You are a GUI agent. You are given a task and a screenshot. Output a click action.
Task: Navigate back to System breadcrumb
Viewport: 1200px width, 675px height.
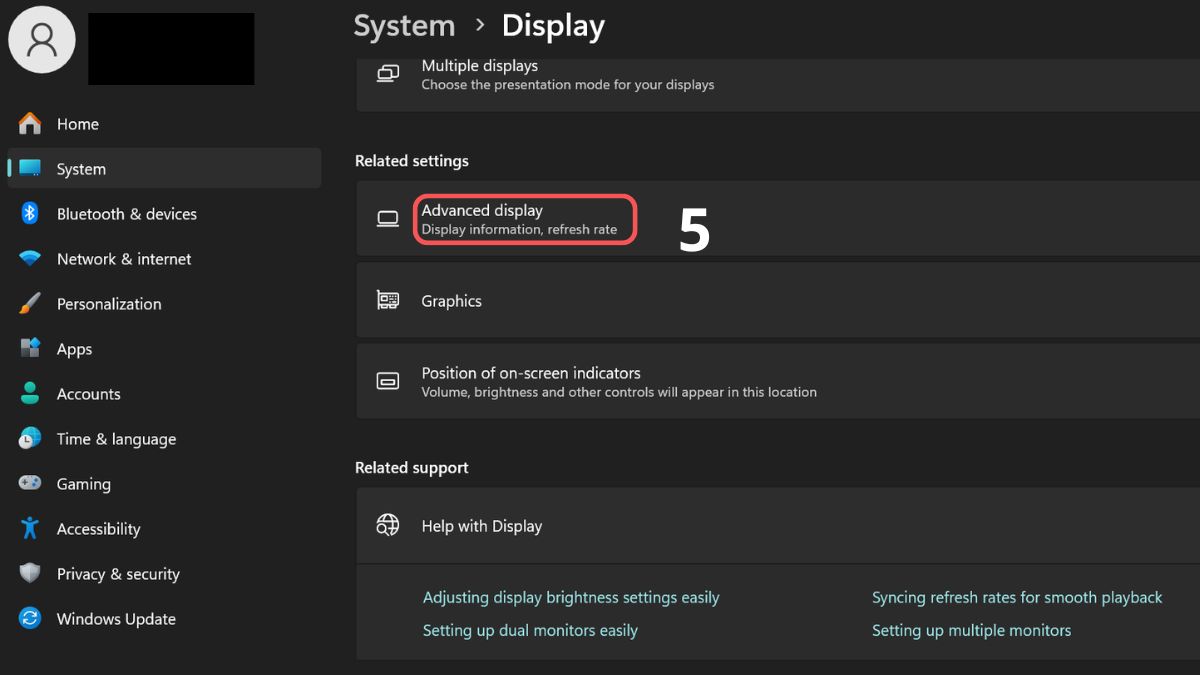tap(404, 26)
